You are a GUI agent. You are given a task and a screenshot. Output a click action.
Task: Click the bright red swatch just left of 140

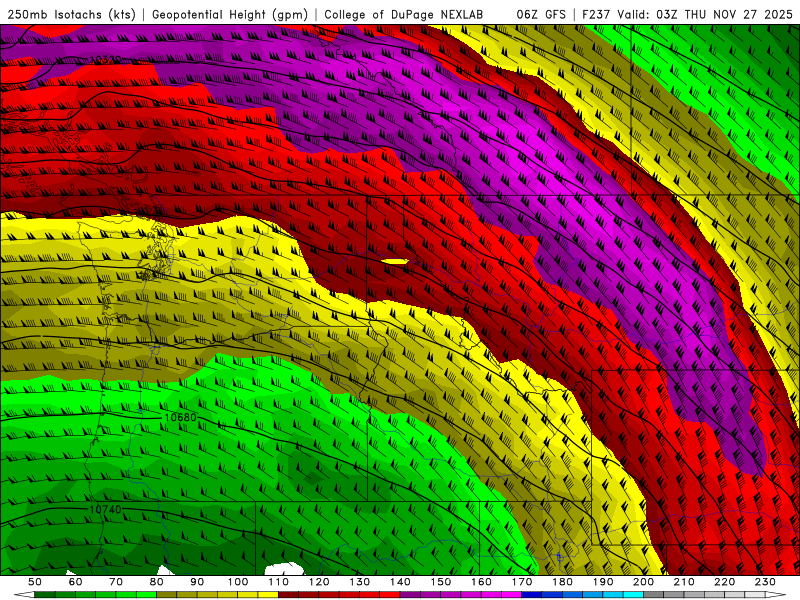[390, 594]
